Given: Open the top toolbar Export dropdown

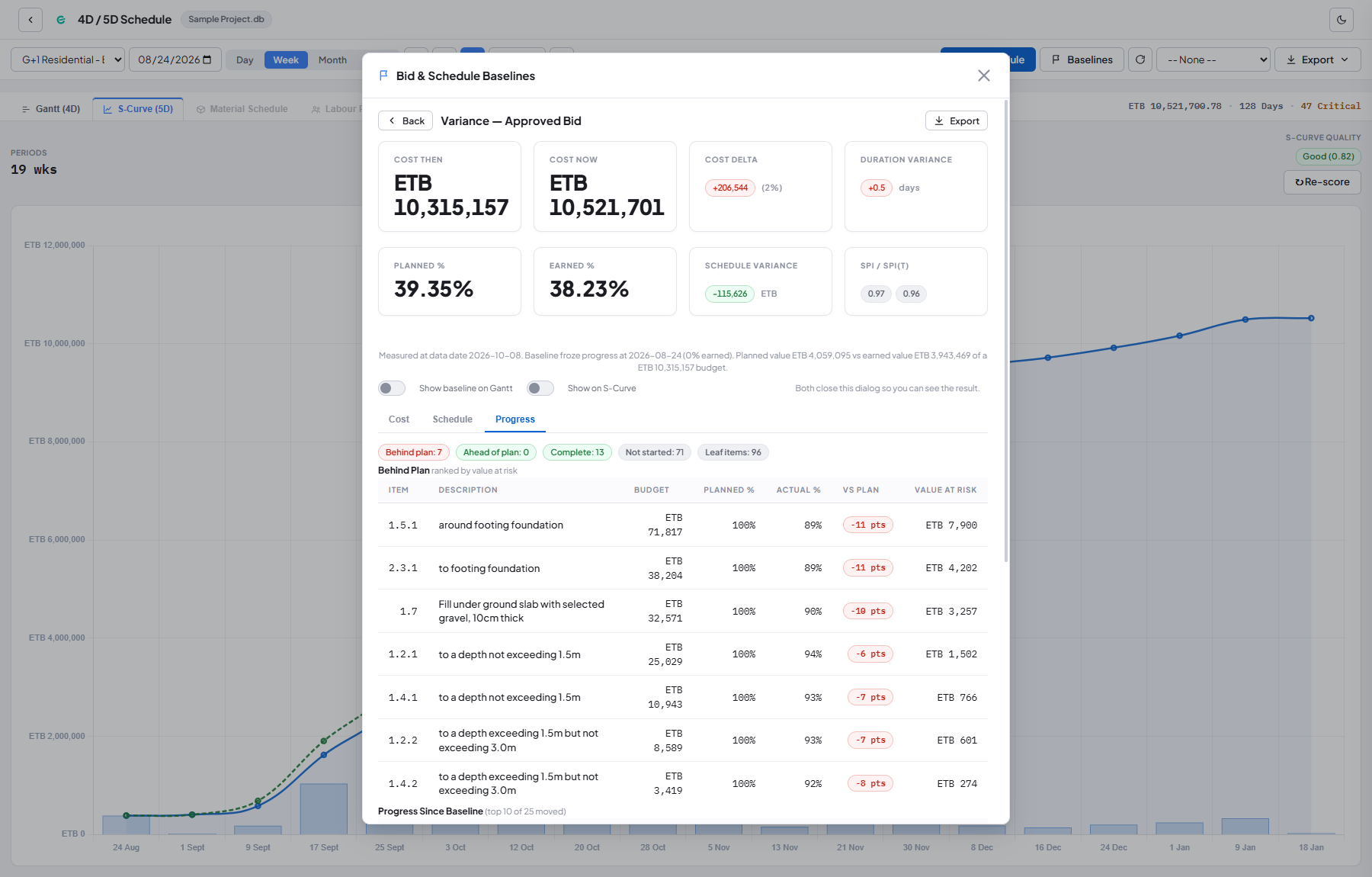Looking at the screenshot, I should pyautogui.click(x=1318, y=59).
